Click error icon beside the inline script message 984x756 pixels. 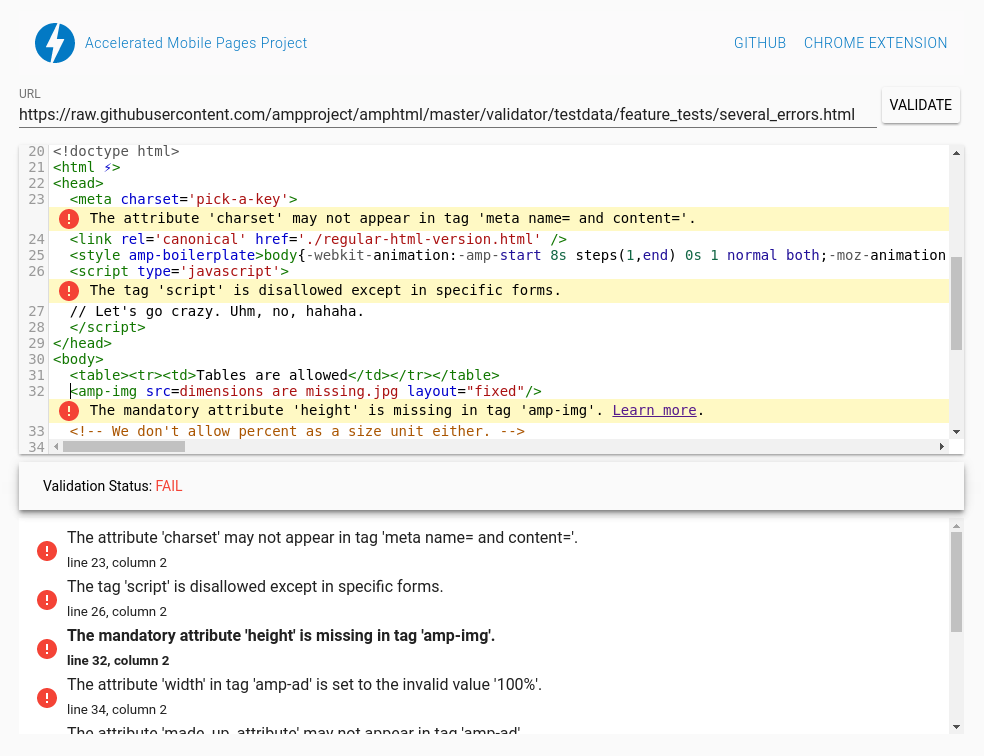(x=68, y=291)
